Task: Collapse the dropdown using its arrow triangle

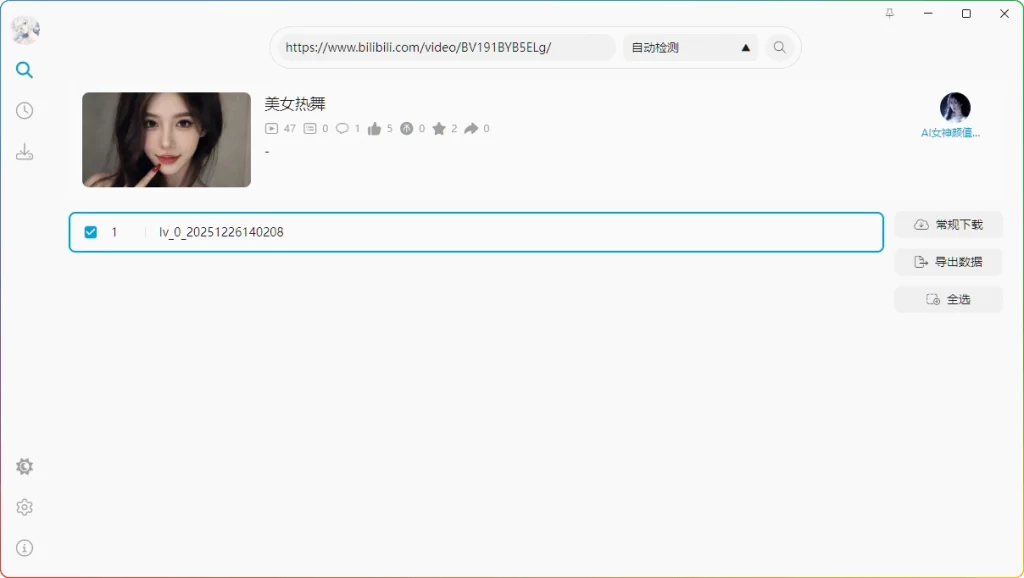Action: 744,47
